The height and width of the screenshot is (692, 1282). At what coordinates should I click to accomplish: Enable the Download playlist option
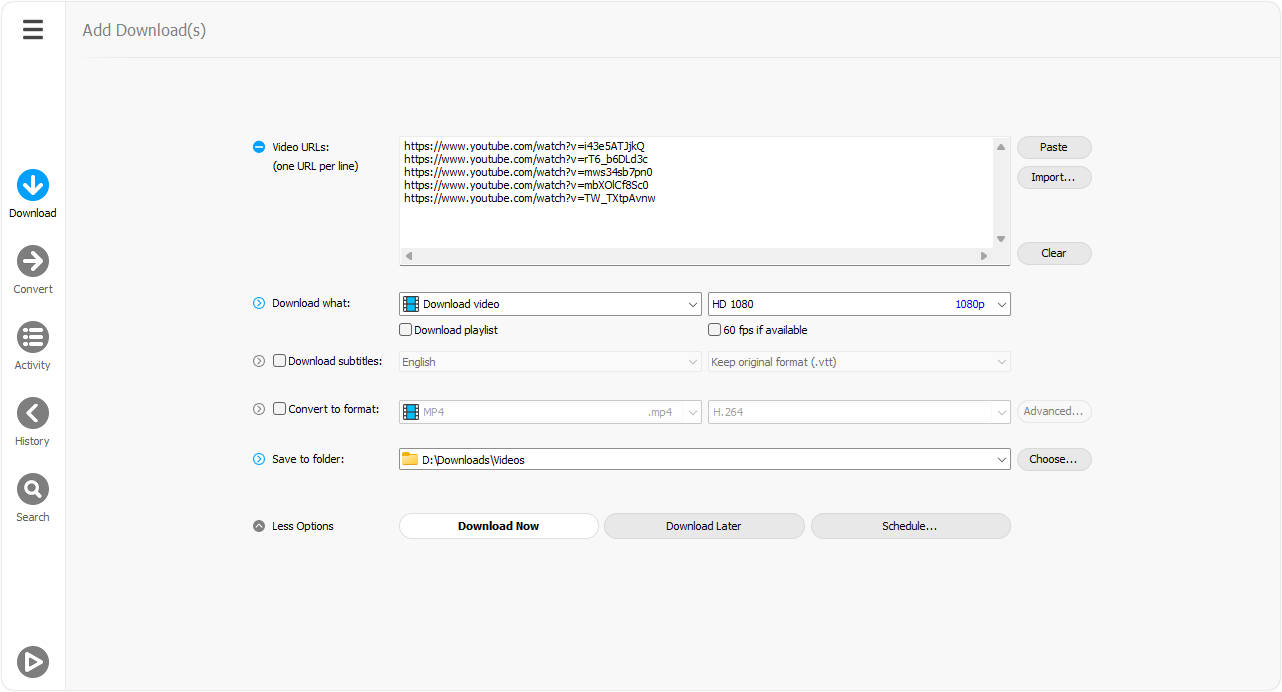[406, 329]
